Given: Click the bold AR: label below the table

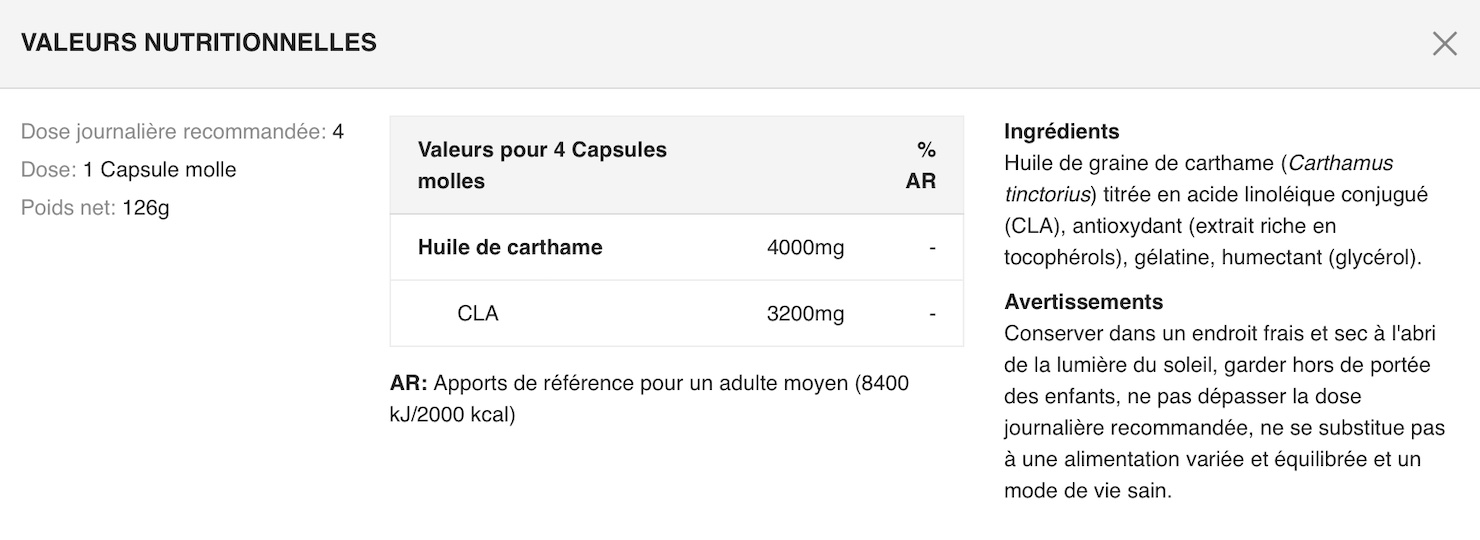Looking at the screenshot, I should coord(408,384).
